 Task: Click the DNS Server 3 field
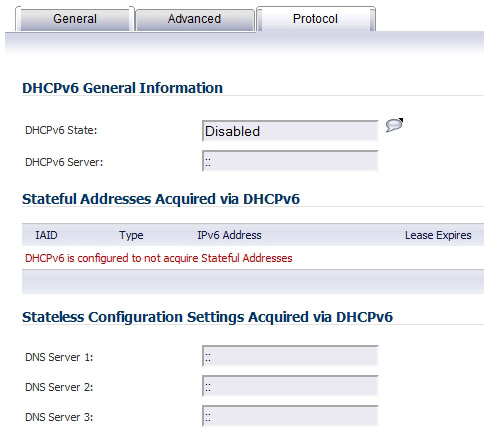[x=290, y=416]
